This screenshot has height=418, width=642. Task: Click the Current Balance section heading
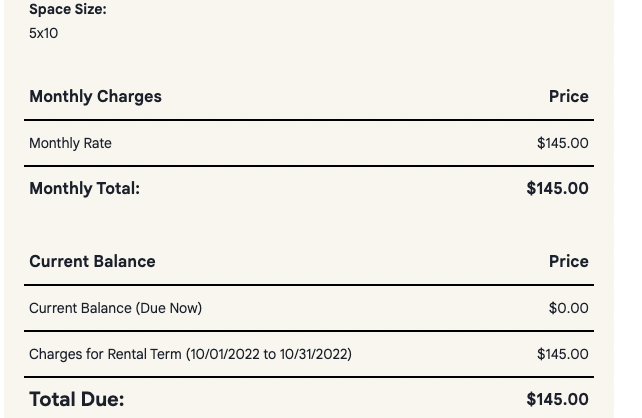[92, 262]
